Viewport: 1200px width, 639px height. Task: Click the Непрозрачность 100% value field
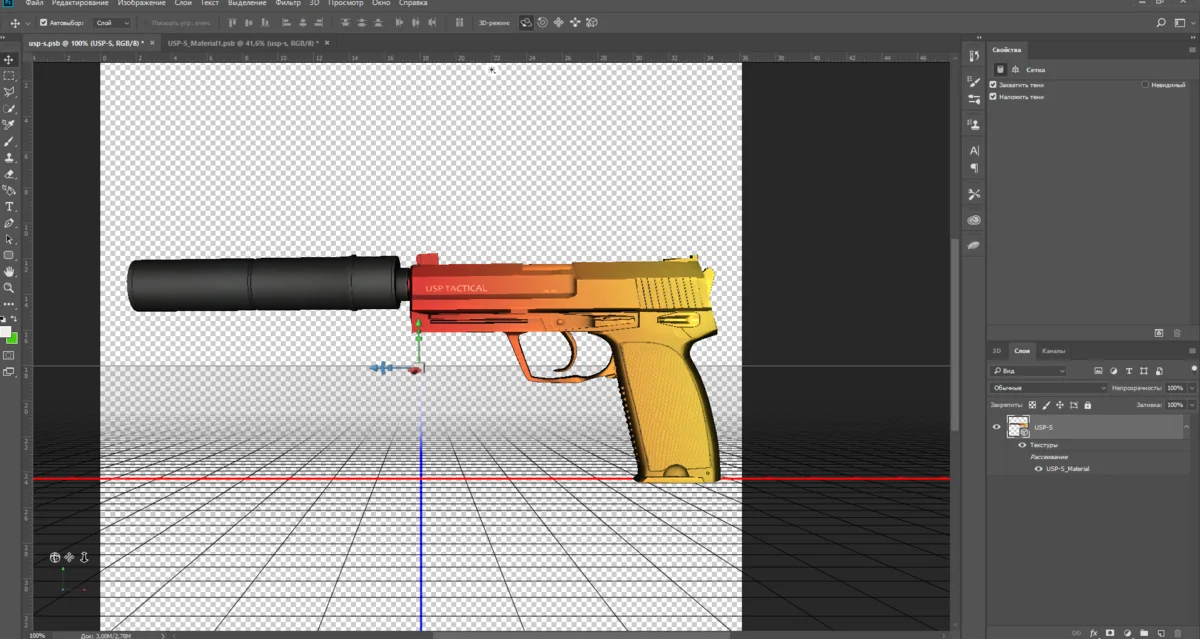pos(1175,388)
